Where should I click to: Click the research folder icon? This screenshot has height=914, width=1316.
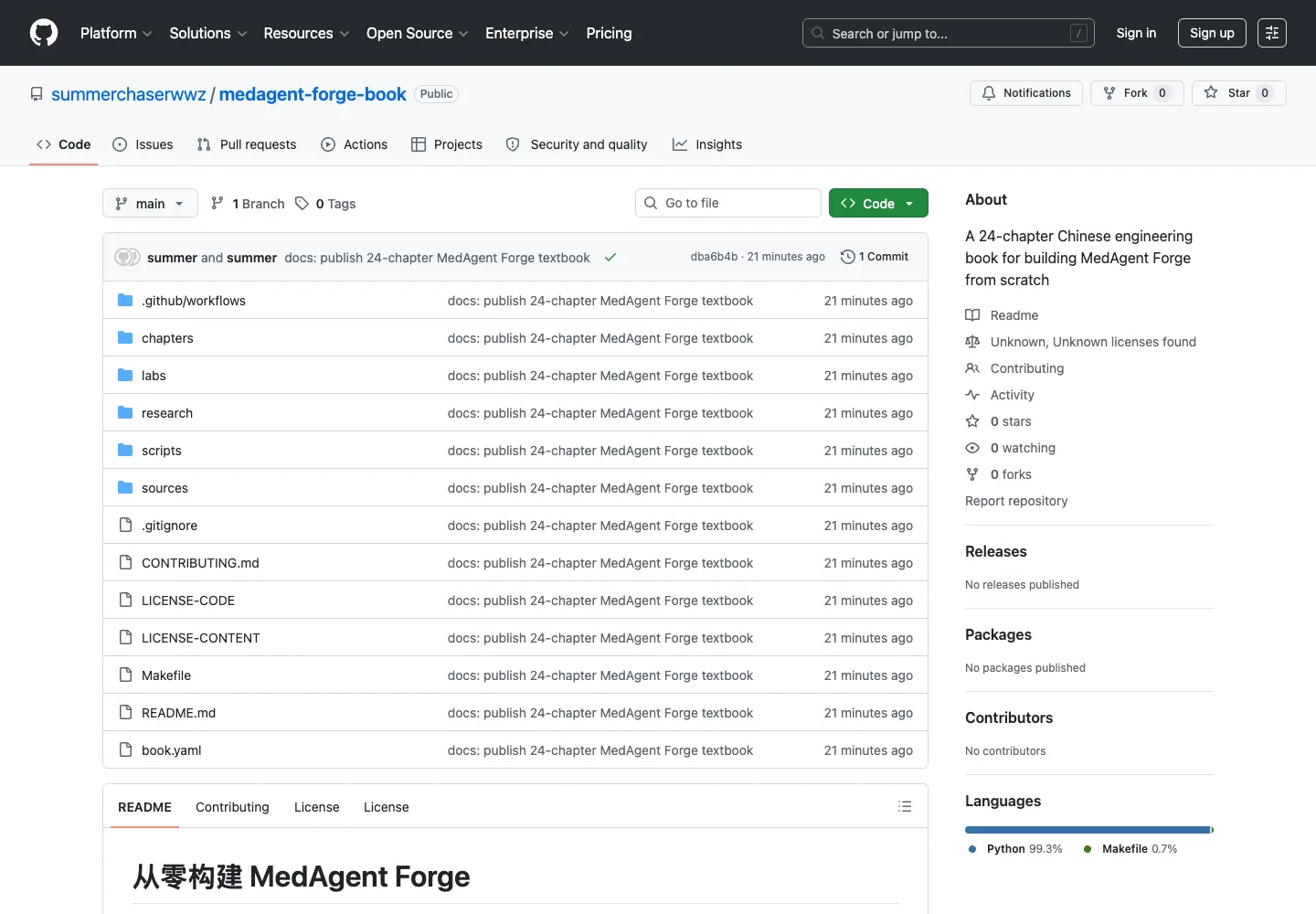click(125, 413)
